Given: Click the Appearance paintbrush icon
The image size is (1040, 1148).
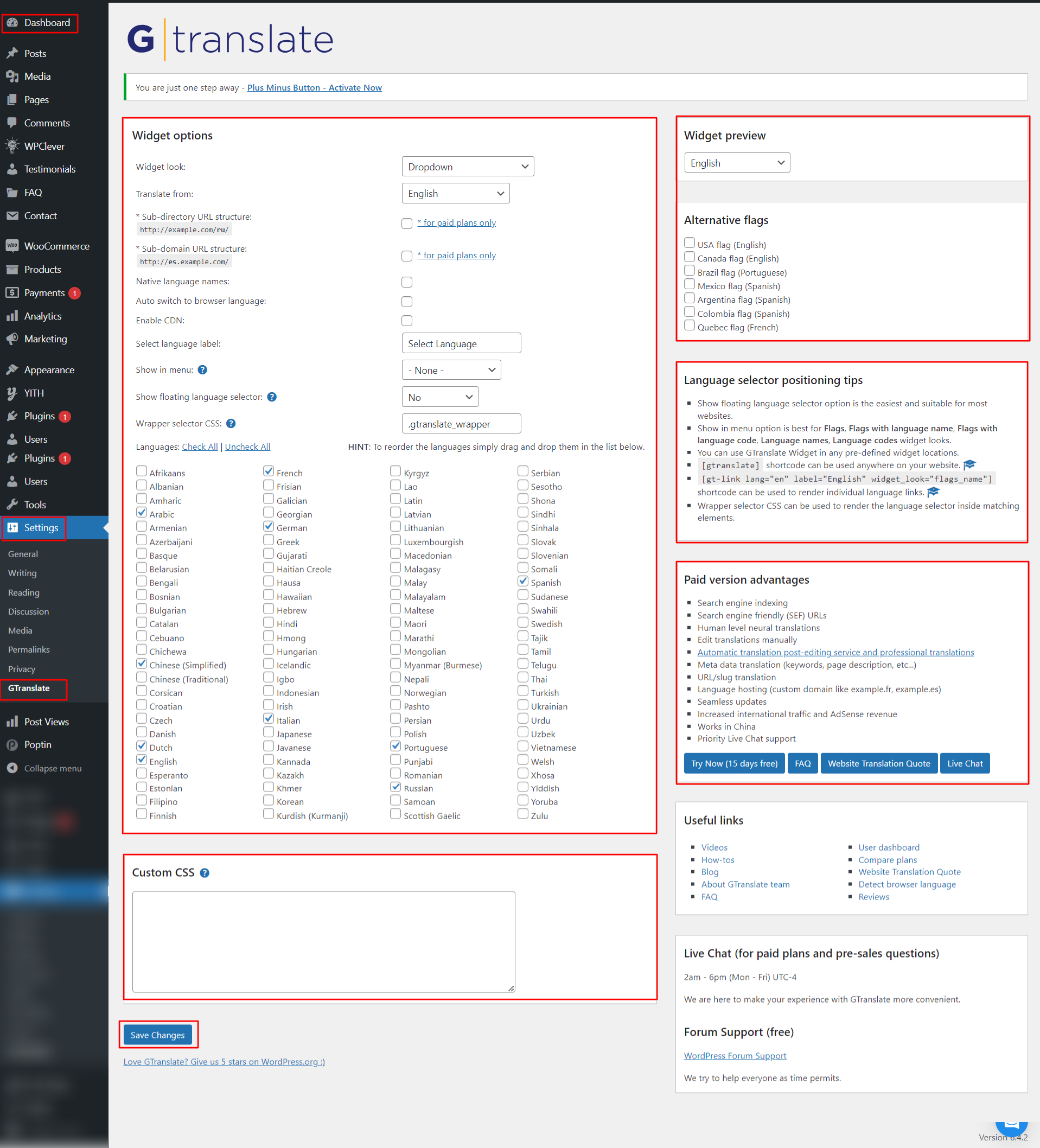Looking at the screenshot, I should (12, 369).
